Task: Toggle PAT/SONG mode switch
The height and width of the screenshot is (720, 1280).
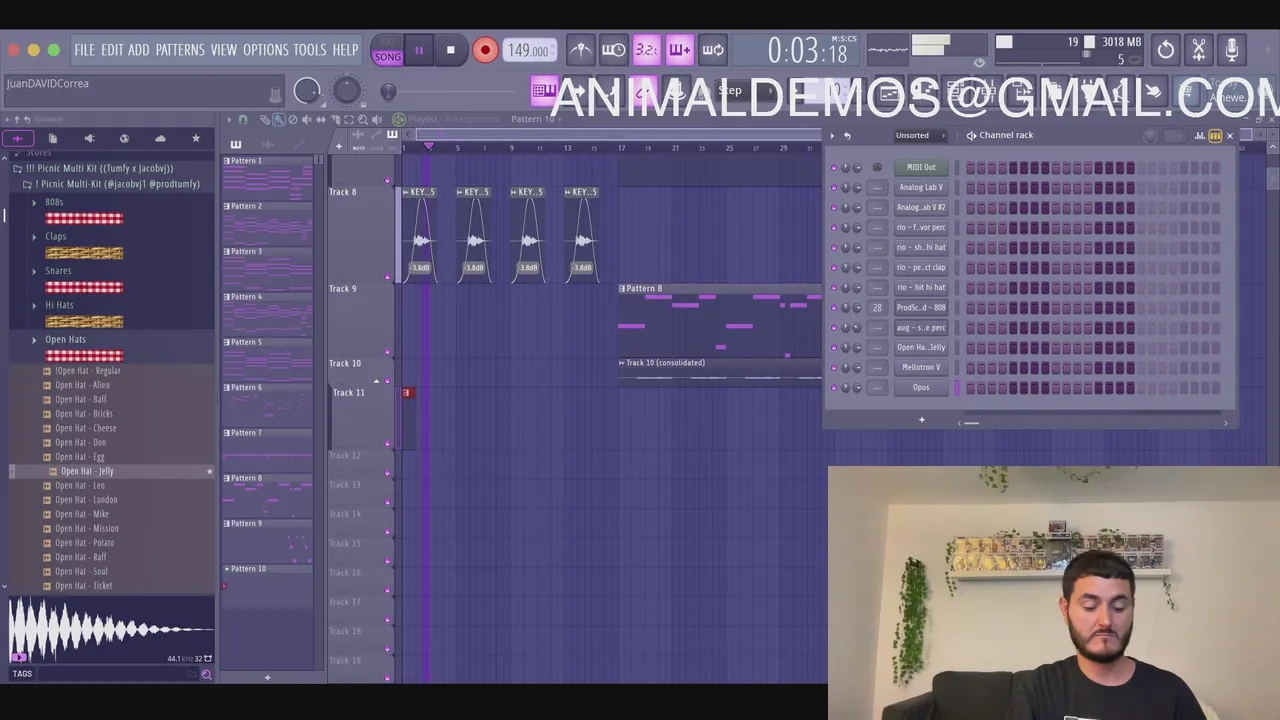Action: 387,51
